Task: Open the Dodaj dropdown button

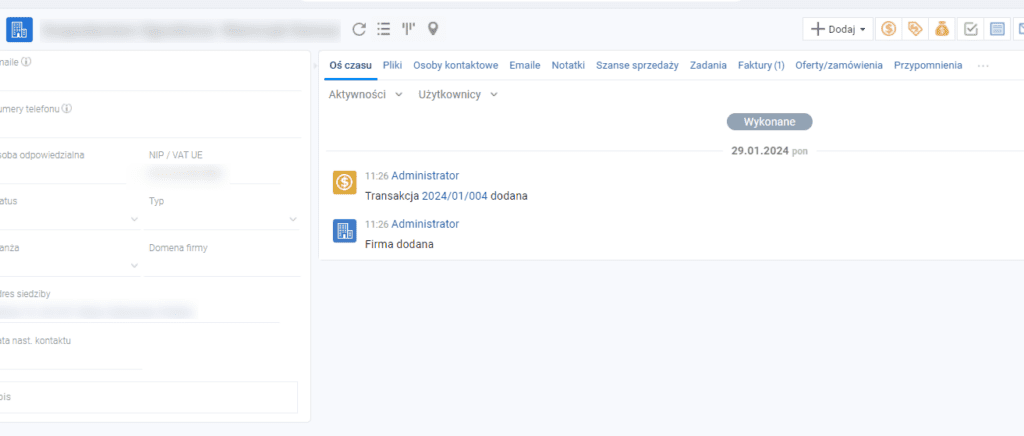Action: pos(838,29)
